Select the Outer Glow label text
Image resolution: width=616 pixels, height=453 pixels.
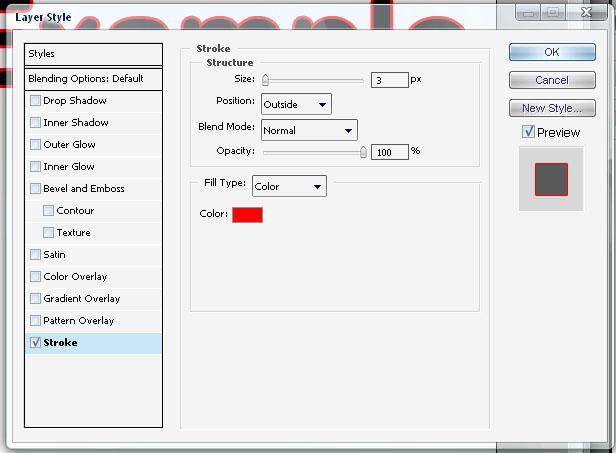[69, 145]
